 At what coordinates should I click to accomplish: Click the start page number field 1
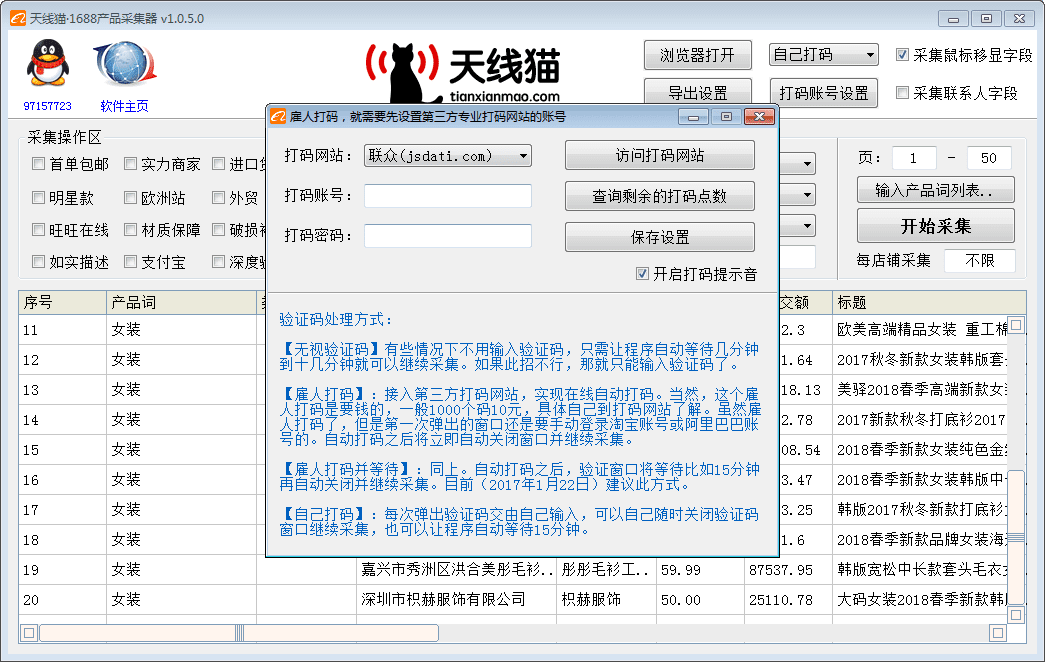pos(914,158)
